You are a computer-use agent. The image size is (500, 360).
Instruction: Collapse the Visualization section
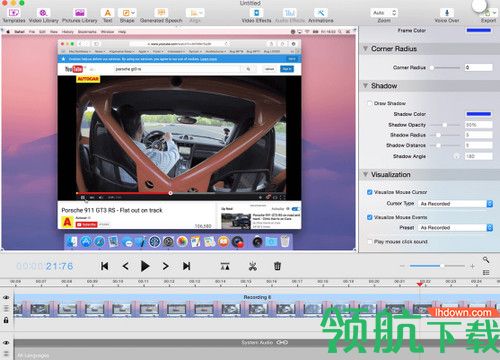(x=365, y=174)
